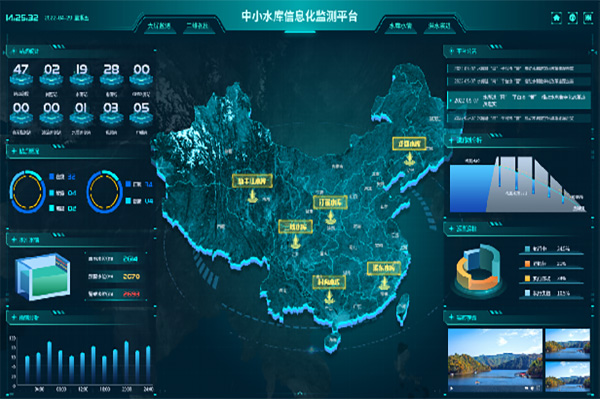This screenshot has width=600, height=400.
Task: Click the rightmost icon in the top-right header
Action: coord(586,18)
